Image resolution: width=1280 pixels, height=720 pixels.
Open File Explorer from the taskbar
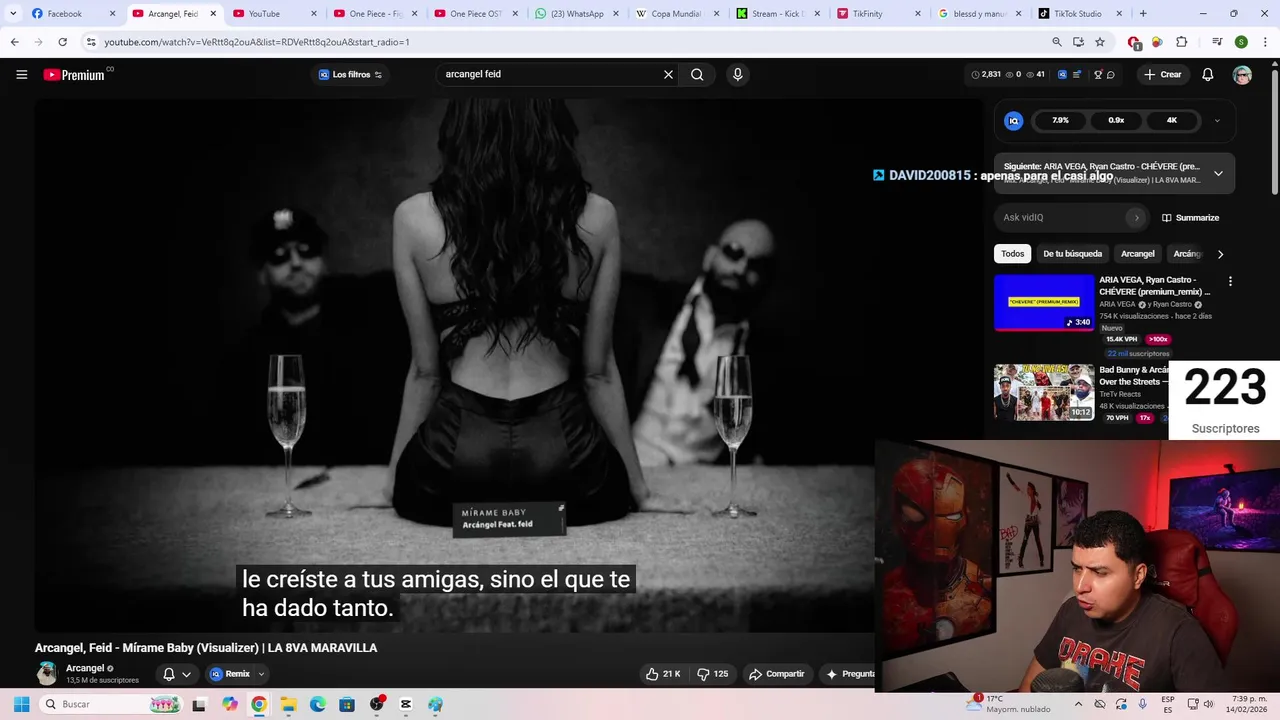pyautogui.click(x=288, y=704)
